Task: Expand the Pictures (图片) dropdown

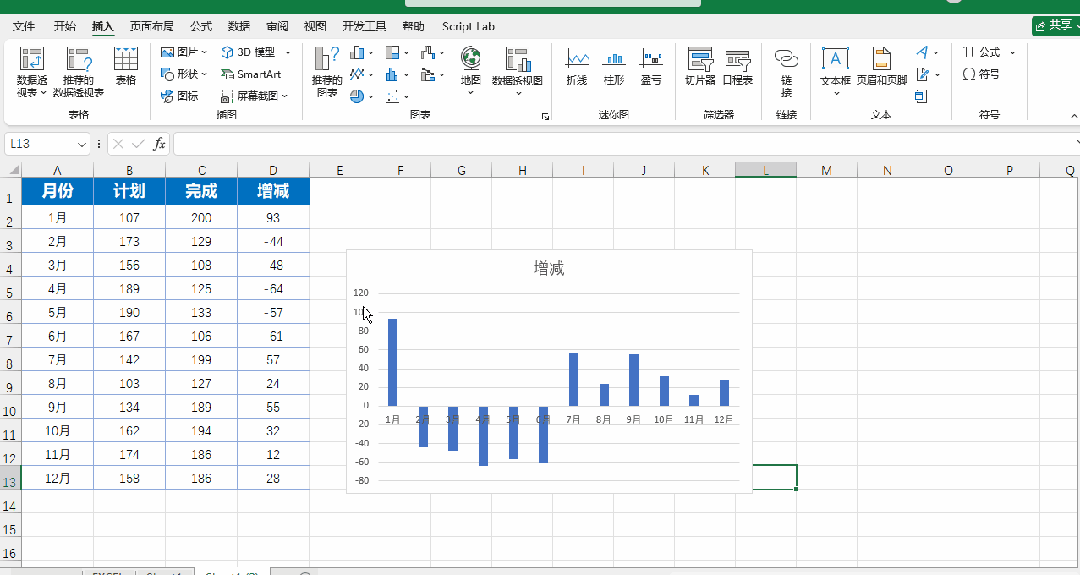Action: click(x=205, y=52)
